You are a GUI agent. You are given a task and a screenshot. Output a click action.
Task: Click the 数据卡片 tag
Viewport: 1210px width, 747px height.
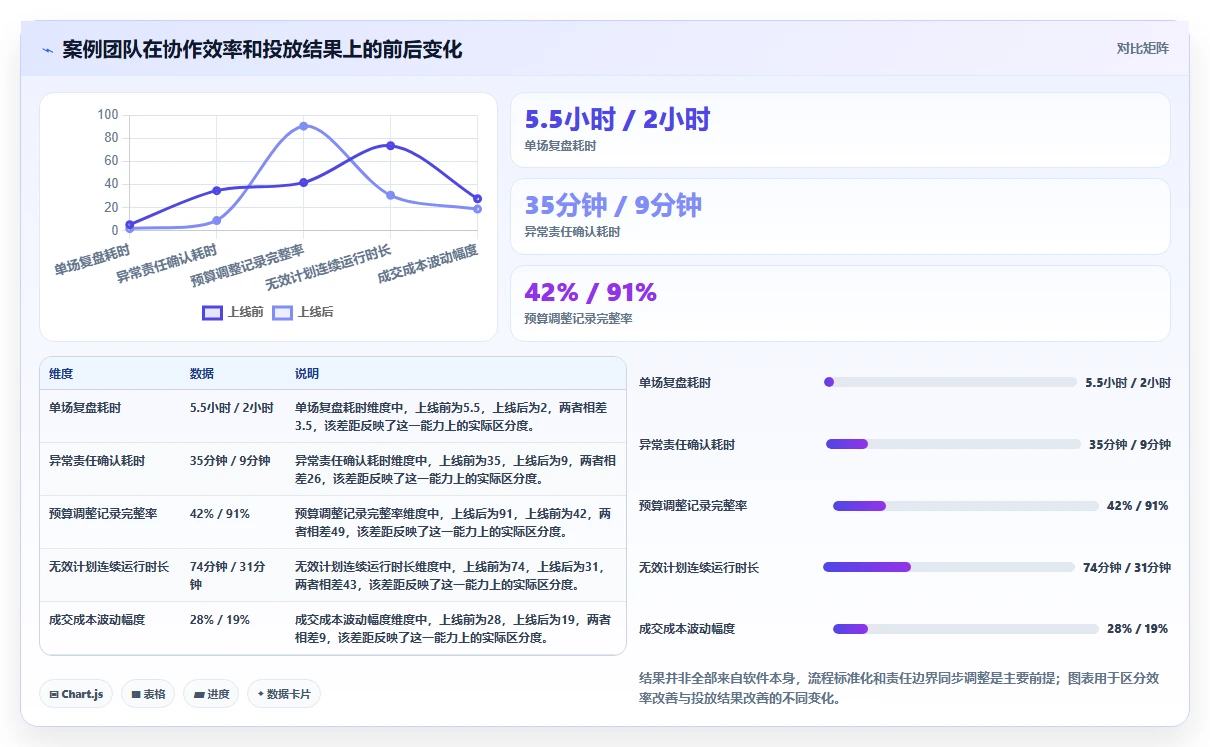pos(284,694)
